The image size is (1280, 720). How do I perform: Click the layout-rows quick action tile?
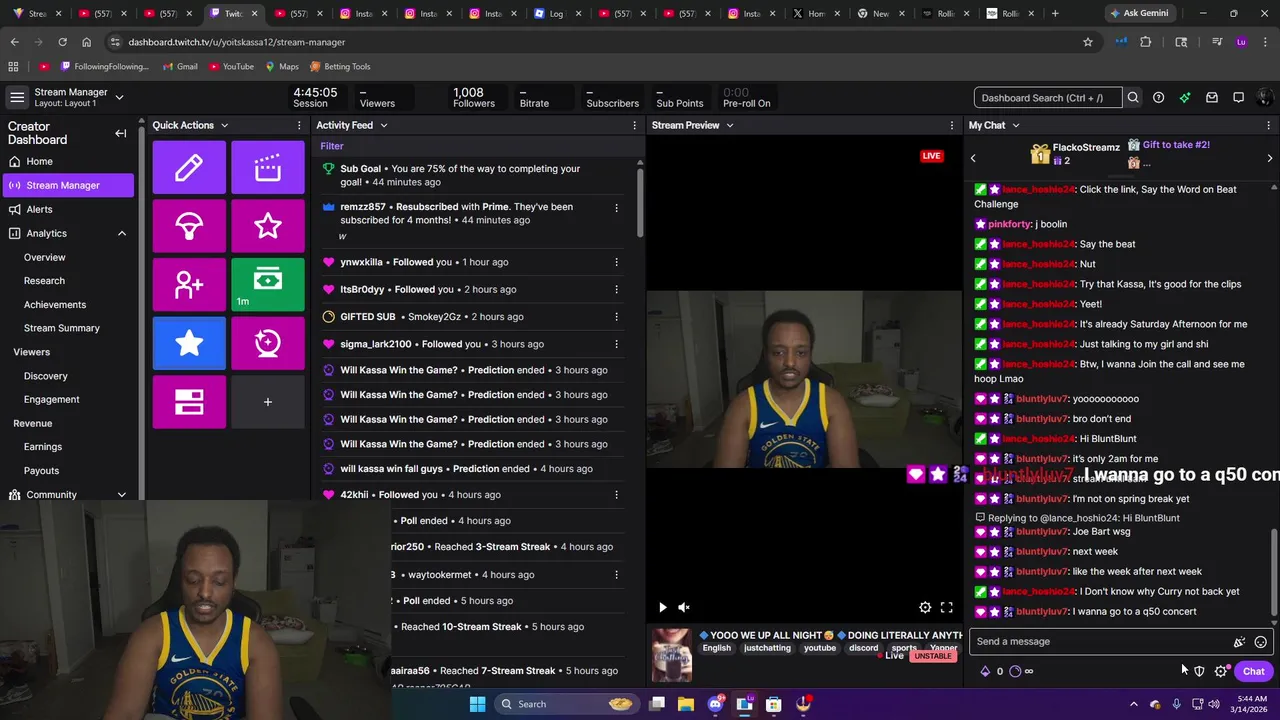[189, 402]
